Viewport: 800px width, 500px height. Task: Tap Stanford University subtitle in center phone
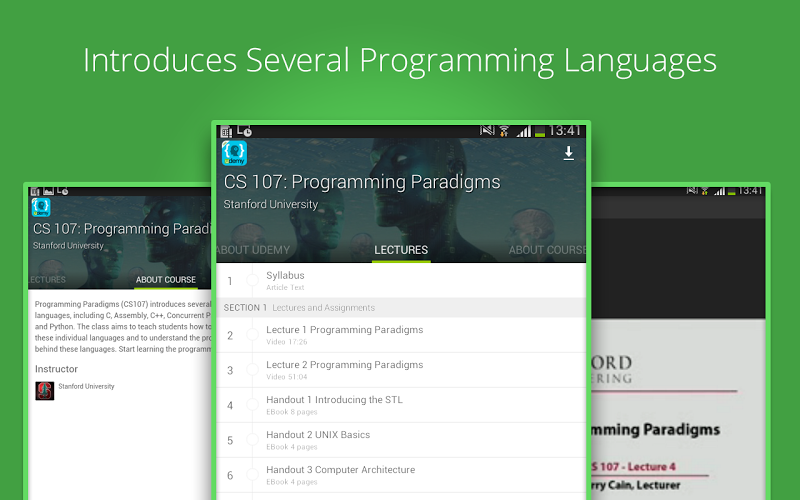[270, 205]
